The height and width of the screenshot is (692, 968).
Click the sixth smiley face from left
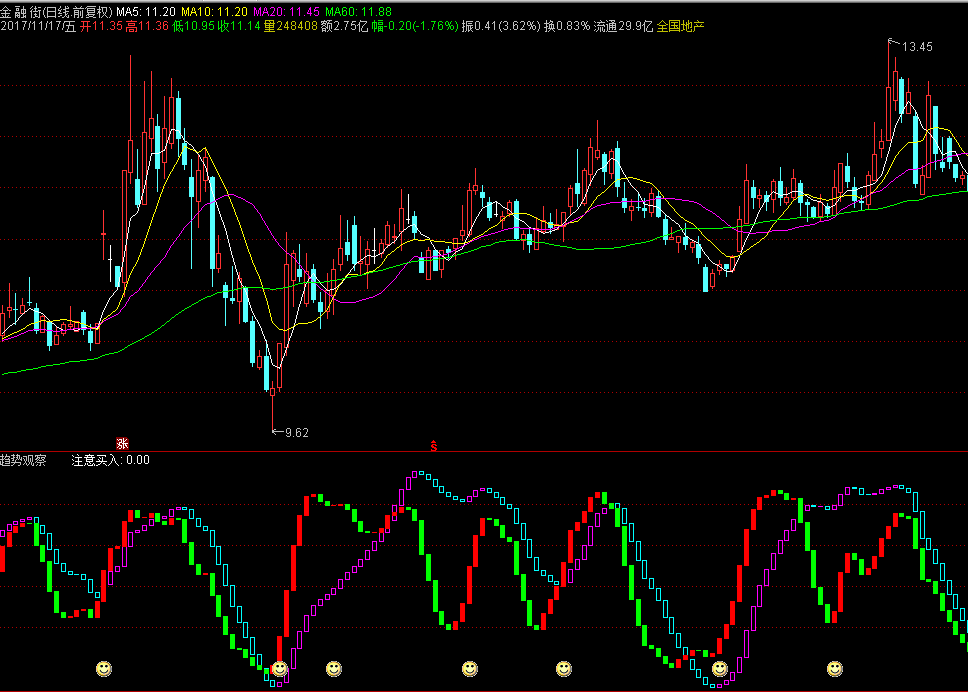tap(720, 669)
